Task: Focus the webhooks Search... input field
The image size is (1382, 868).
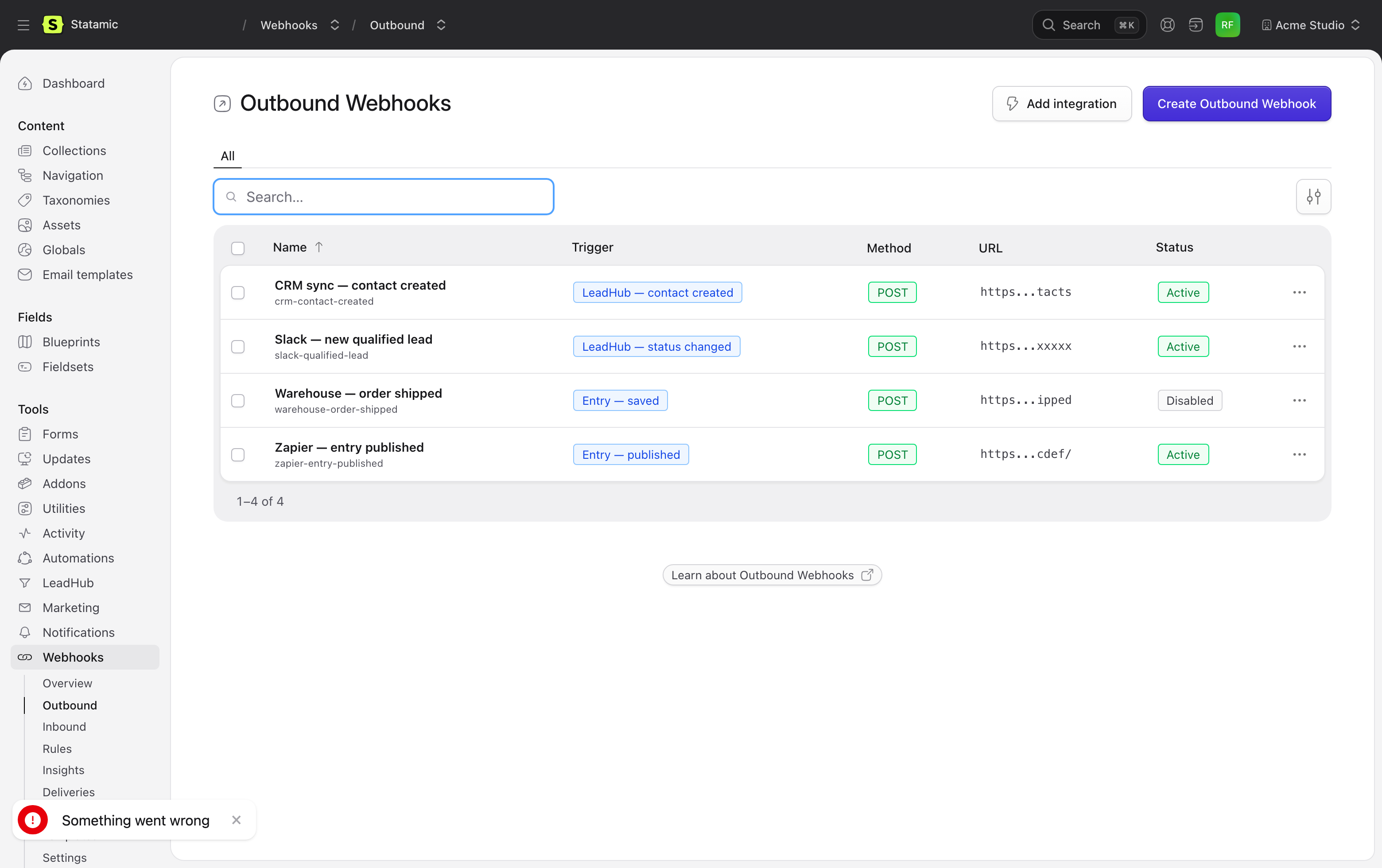Action: [384, 197]
